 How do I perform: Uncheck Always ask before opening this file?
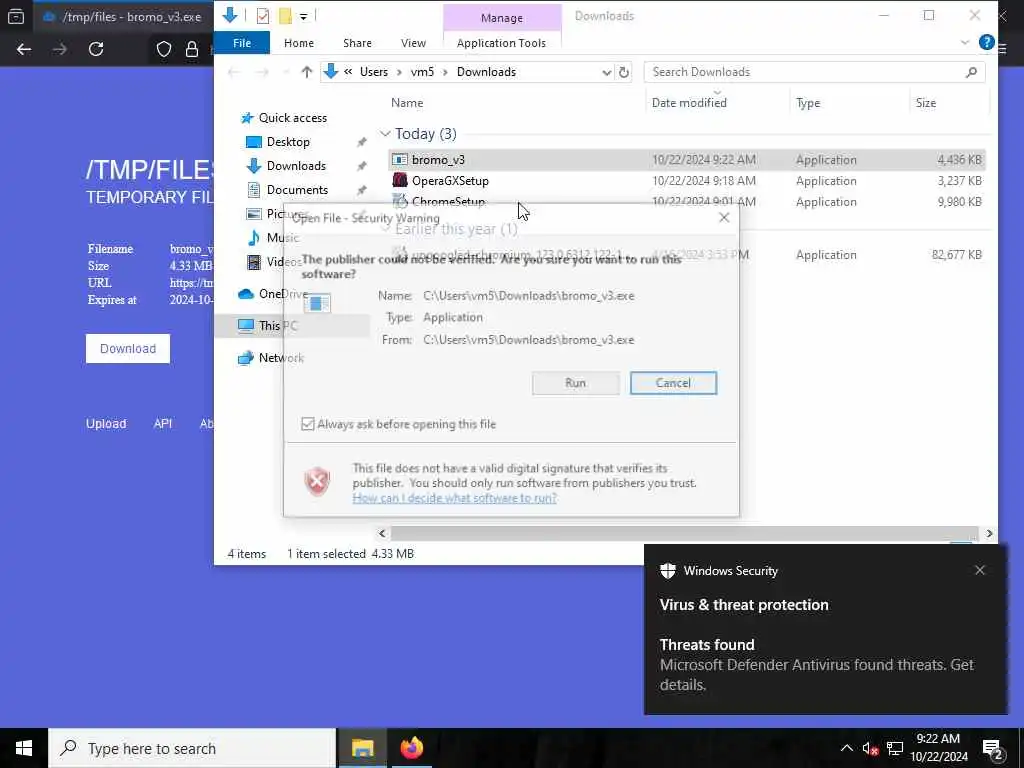click(308, 424)
